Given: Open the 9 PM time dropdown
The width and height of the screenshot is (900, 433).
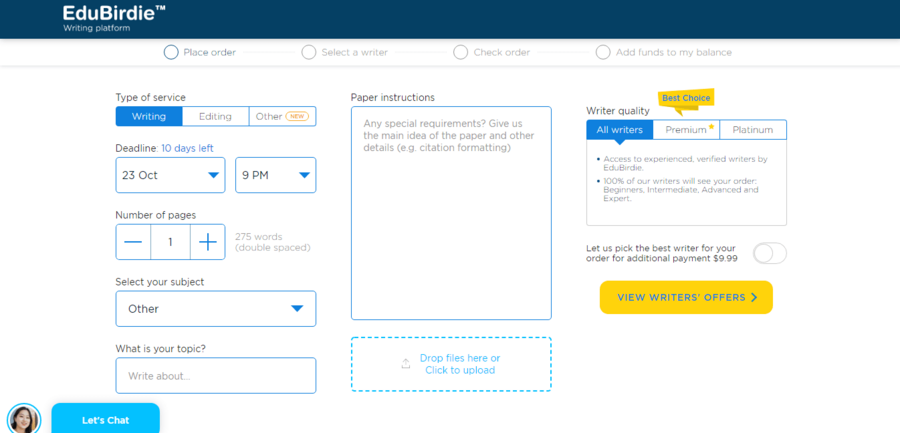Looking at the screenshot, I should point(275,175).
